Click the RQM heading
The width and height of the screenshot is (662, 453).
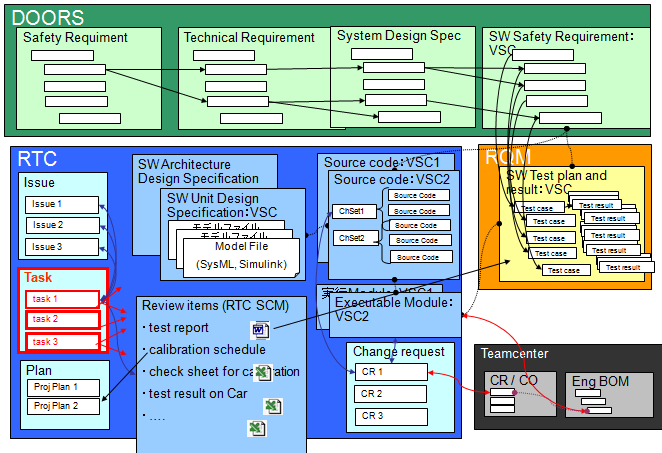tap(508, 157)
